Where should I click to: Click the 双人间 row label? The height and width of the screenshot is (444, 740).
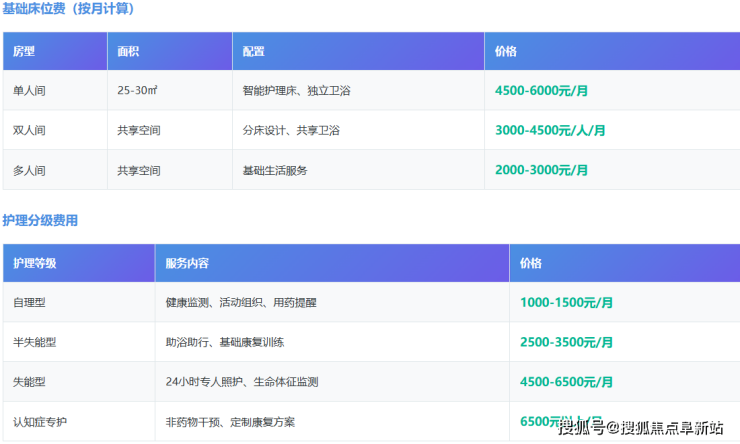point(29,130)
